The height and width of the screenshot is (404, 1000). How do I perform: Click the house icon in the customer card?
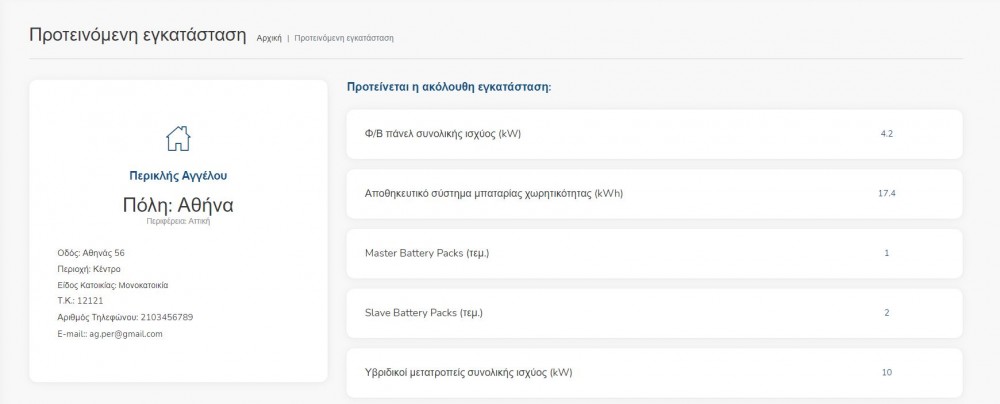tap(178, 138)
